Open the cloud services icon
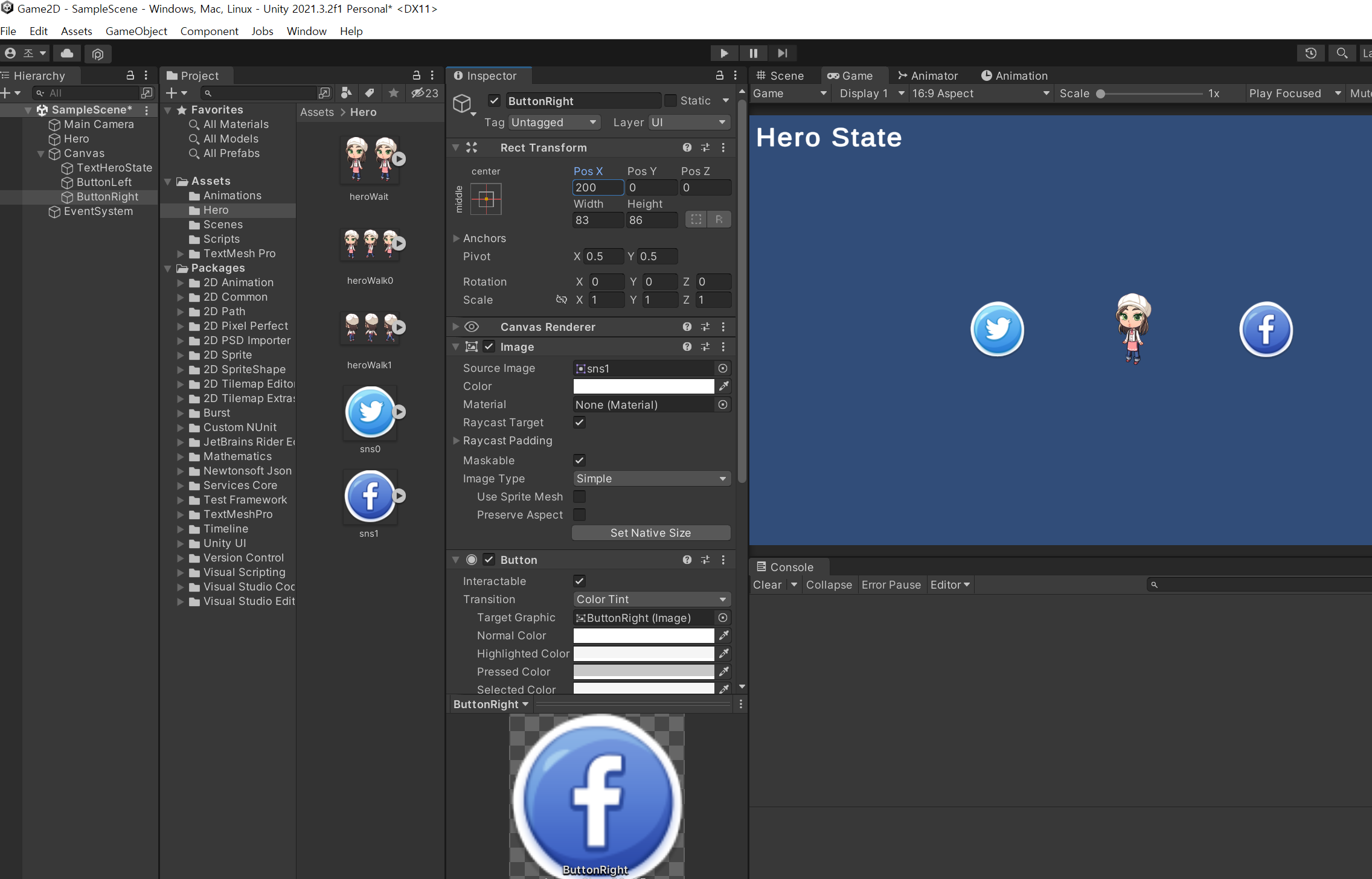The width and height of the screenshot is (1372, 879). (x=67, y=54)
